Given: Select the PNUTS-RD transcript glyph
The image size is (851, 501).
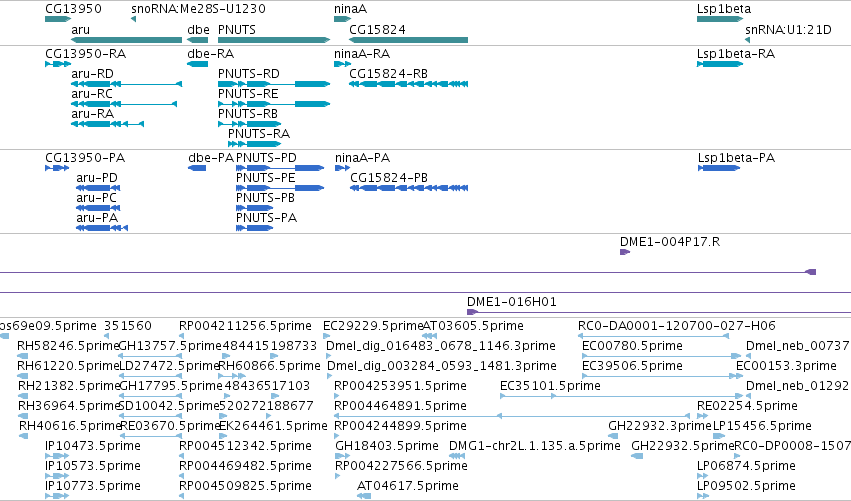Looking at the screenshot, I should click(x=274, y=84).
